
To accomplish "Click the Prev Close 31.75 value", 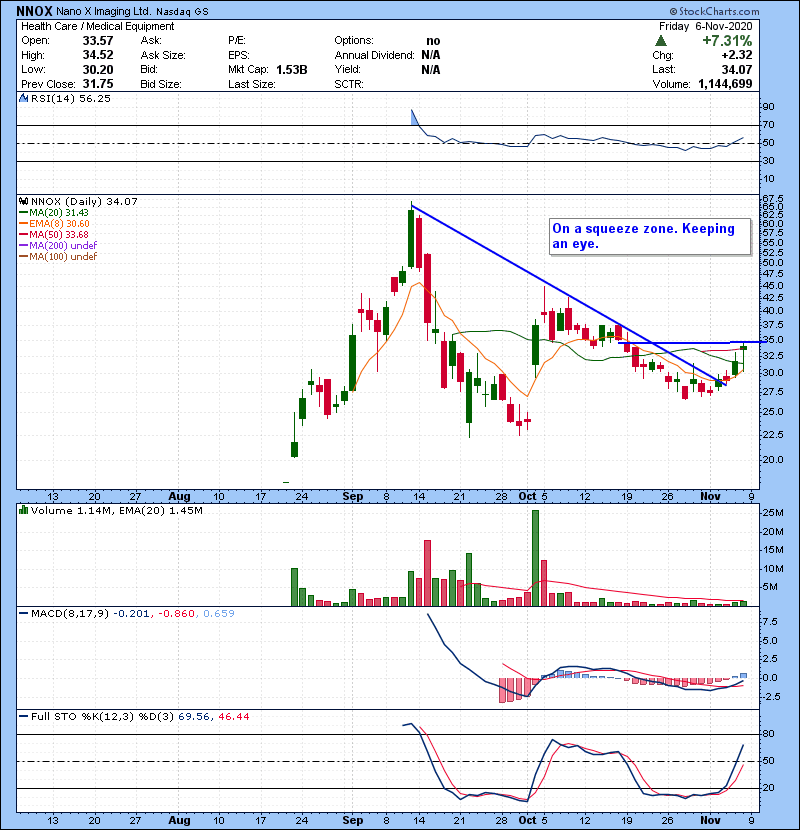I will click(98, 84).
